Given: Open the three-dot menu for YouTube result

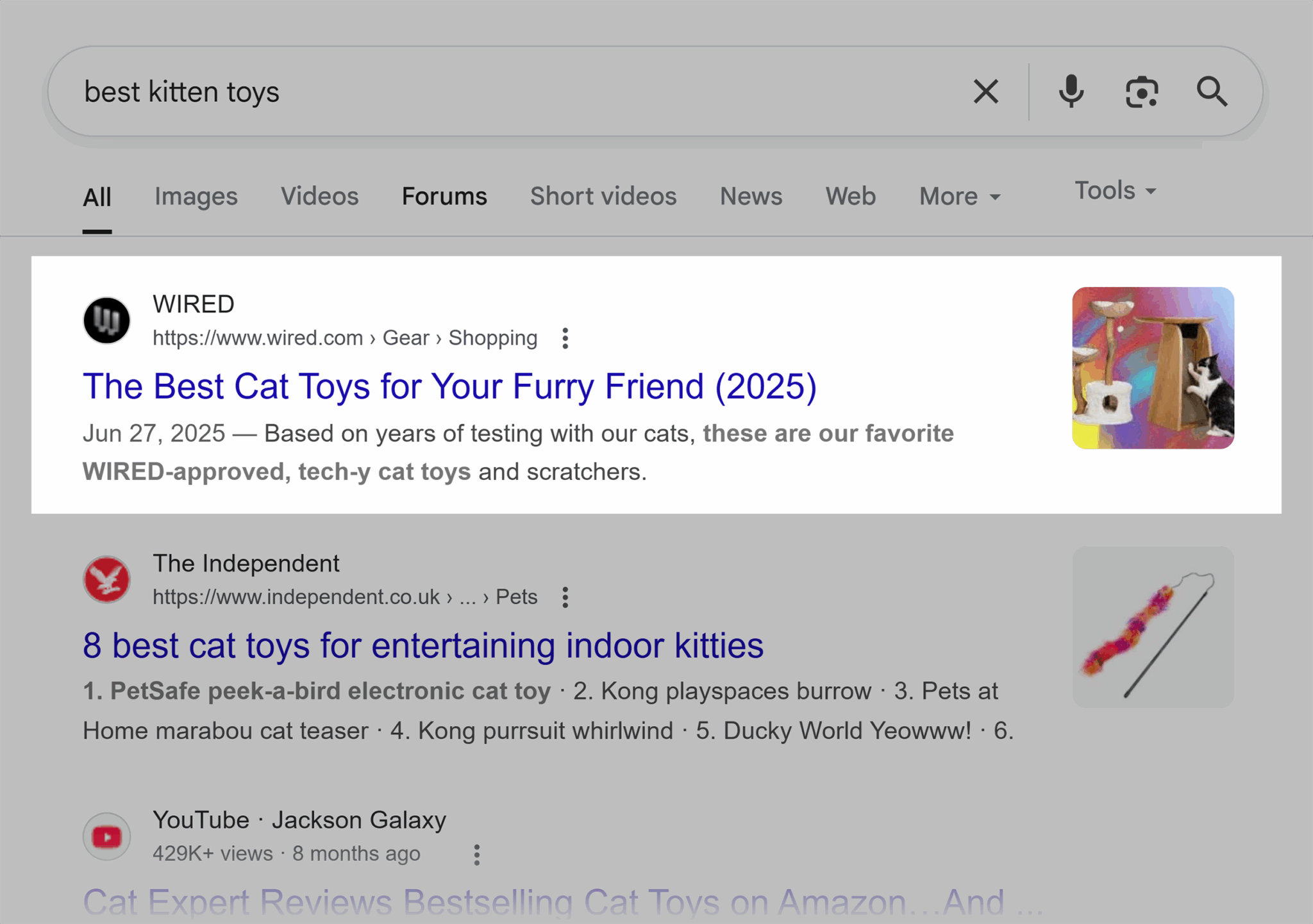Looking at the screenshot, I should pos(476,855).
